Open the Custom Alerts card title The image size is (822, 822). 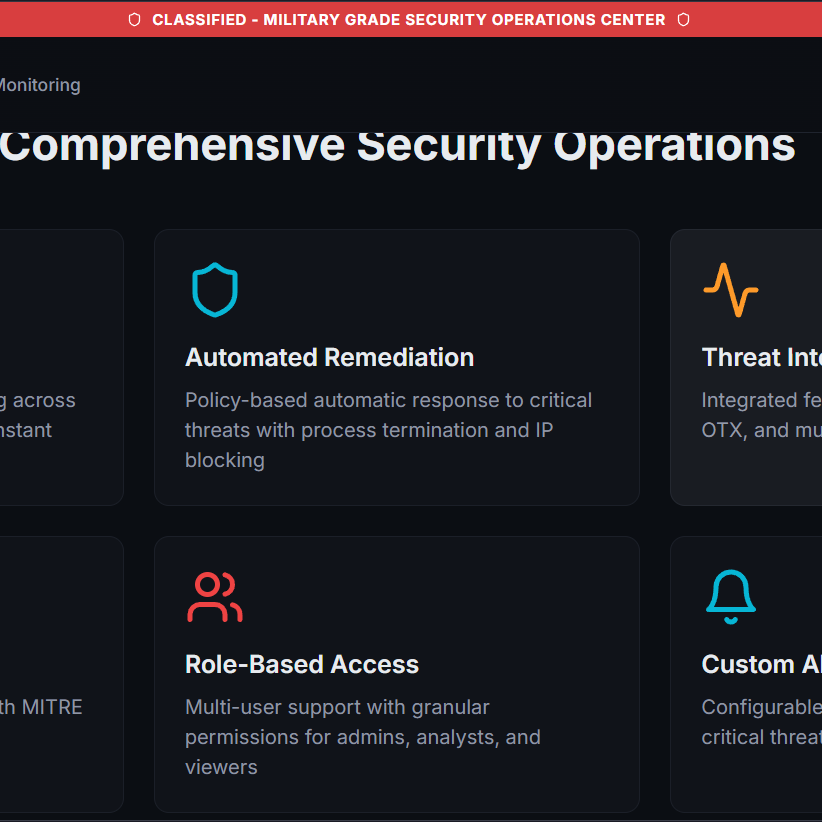[761, 664]
